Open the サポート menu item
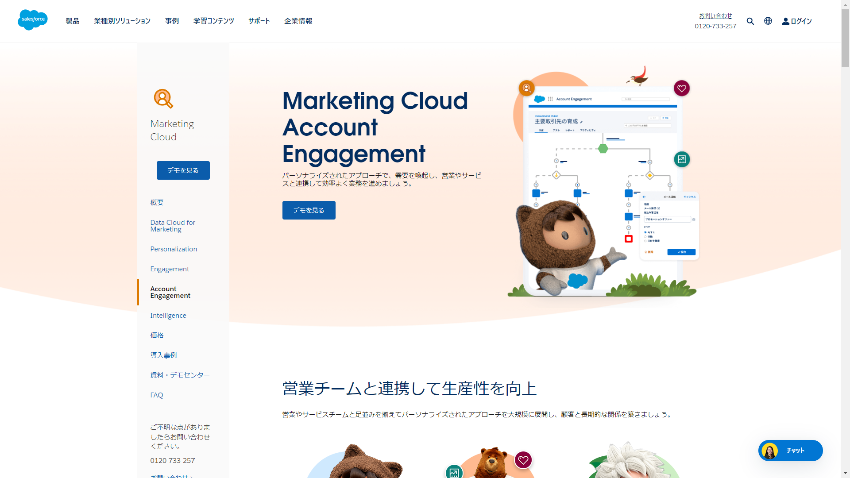This screenshot has width=850, height=478. click(x=259, y=21)
